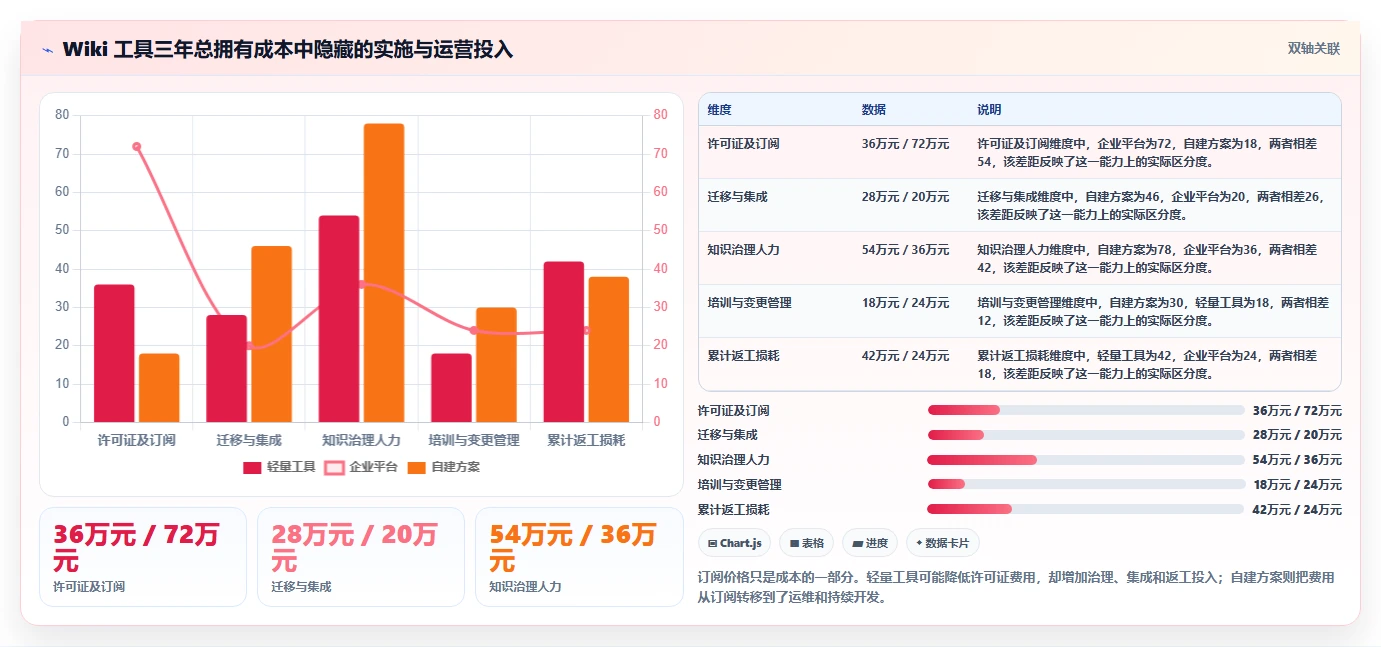Toggle the 轻量工具 legend swatch
This screenshot has width=1381, height=647.
(x=252, y=467)
